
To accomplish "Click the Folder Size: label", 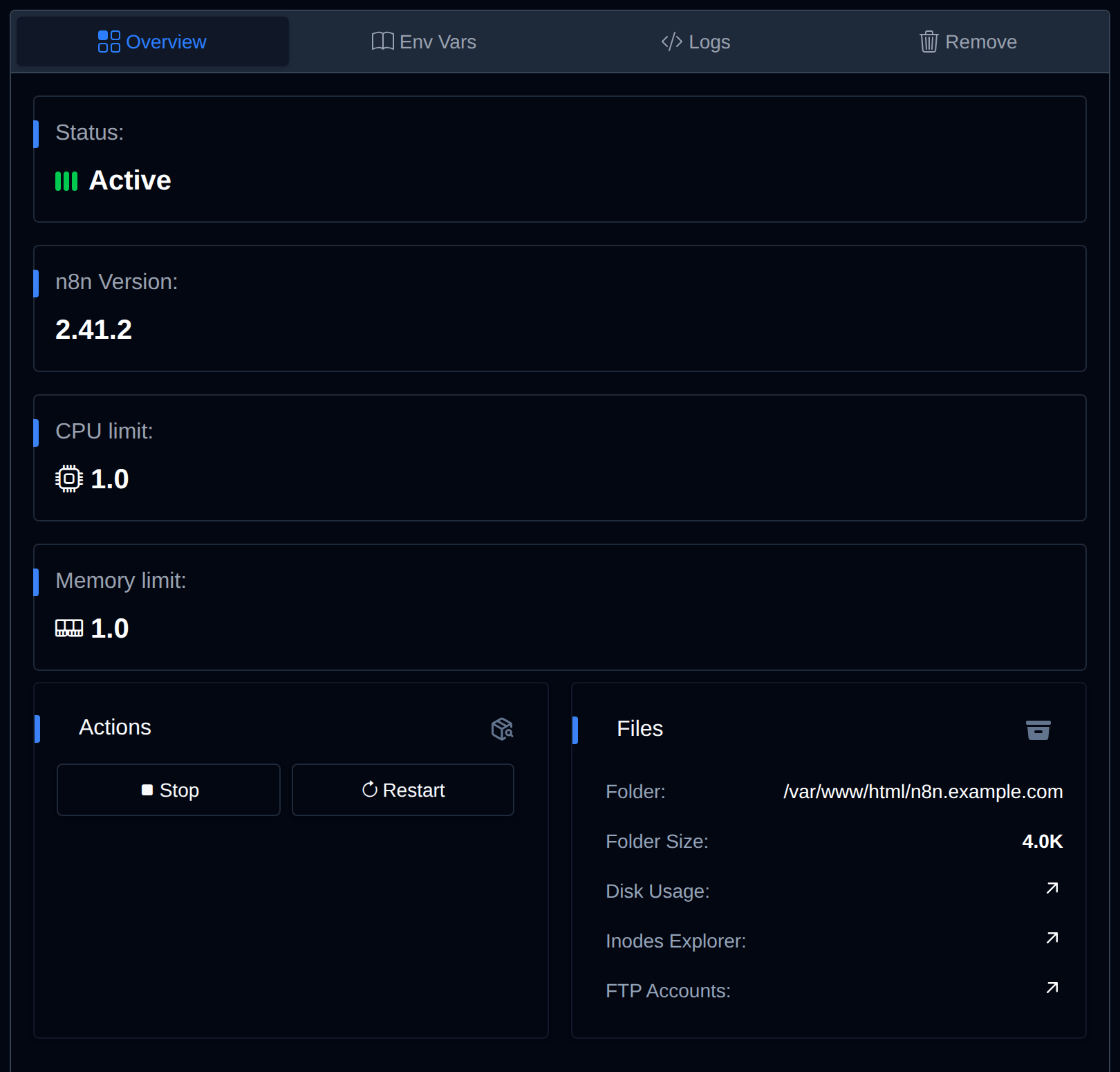I will click(657, 841).
